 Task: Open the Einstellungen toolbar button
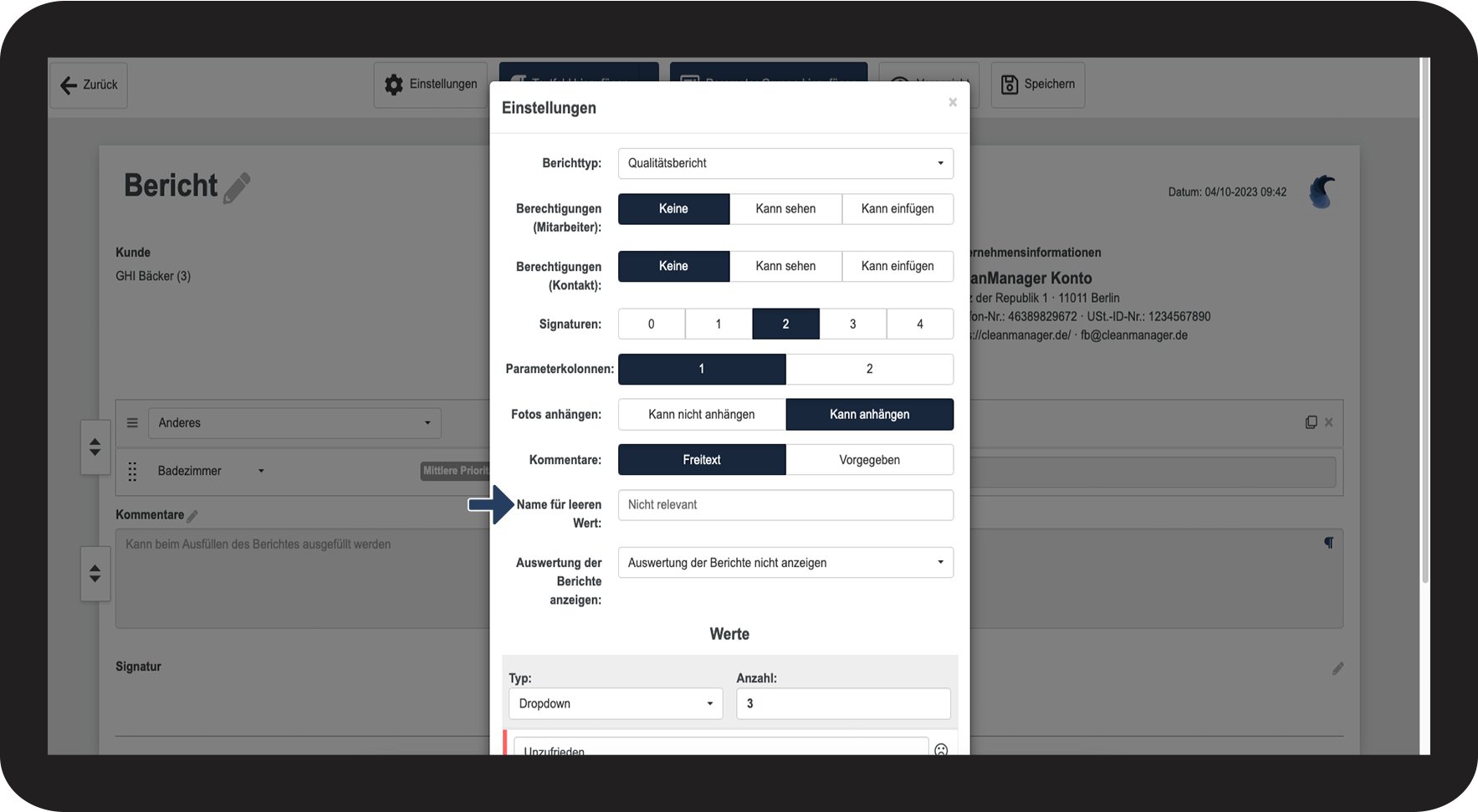click(x=431, y=84)
